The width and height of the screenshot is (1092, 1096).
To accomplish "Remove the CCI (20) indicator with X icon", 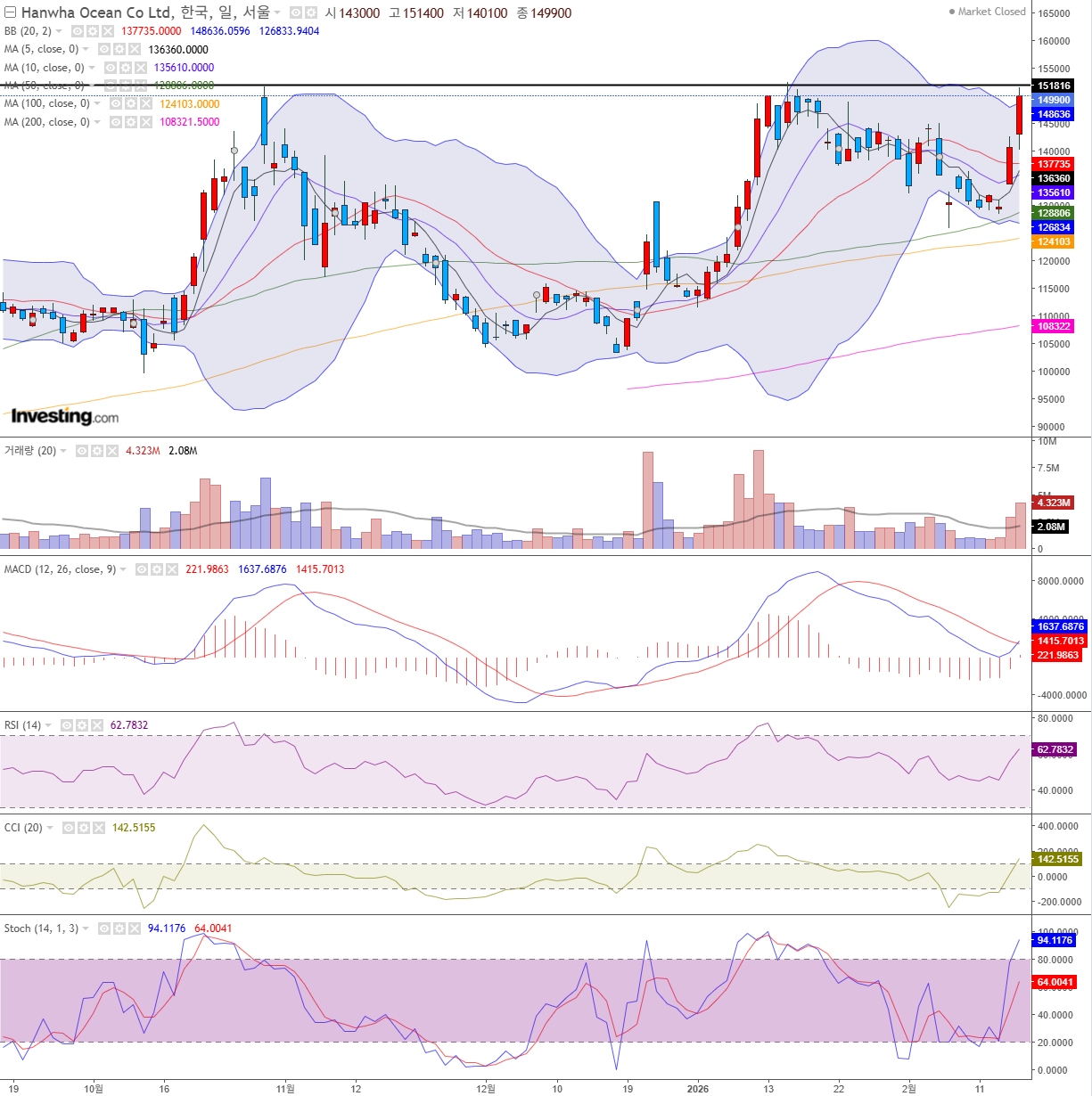I will 98,828.
